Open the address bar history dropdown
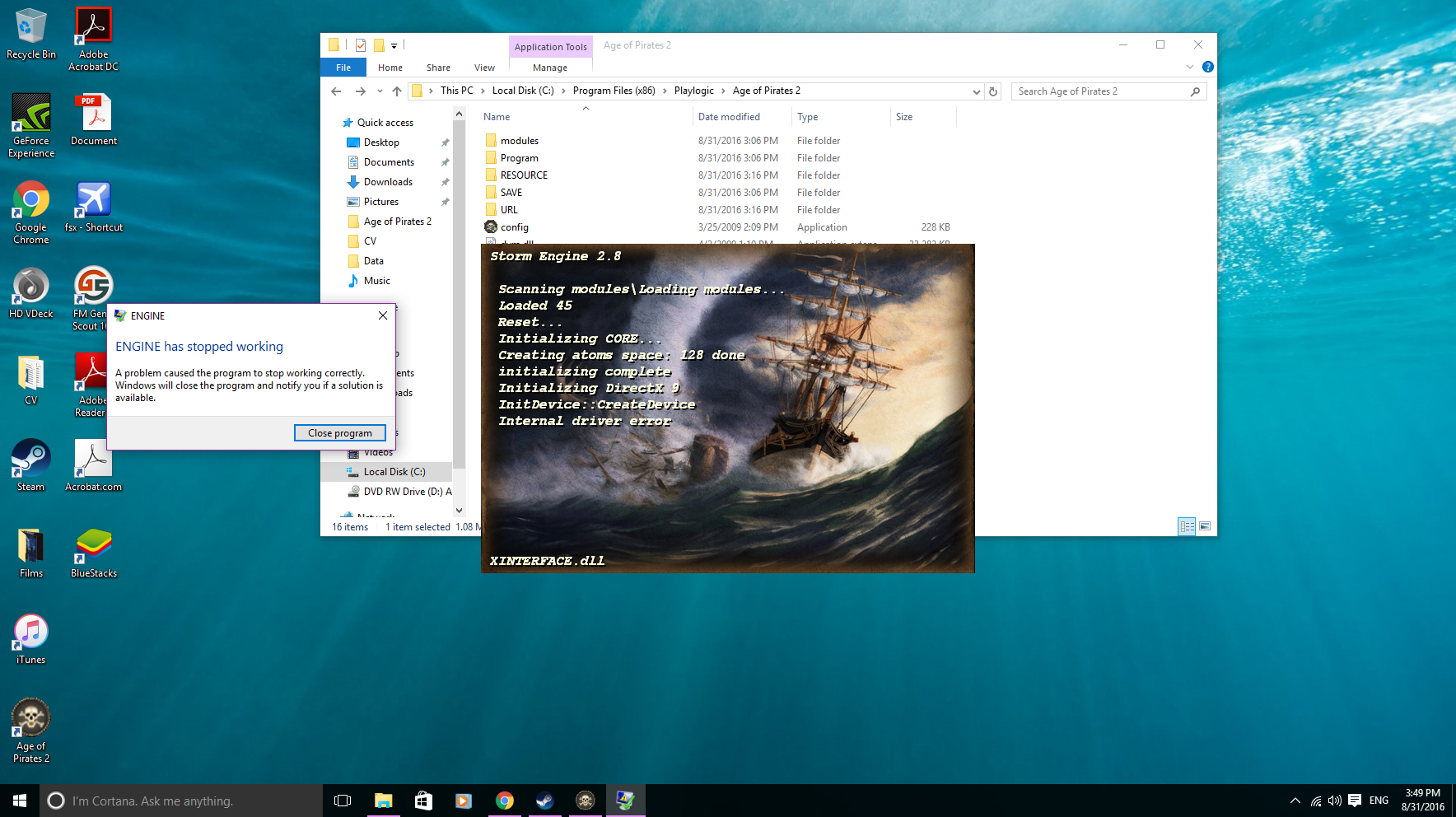Screen dimensions: 1456x817 point(977,91)
